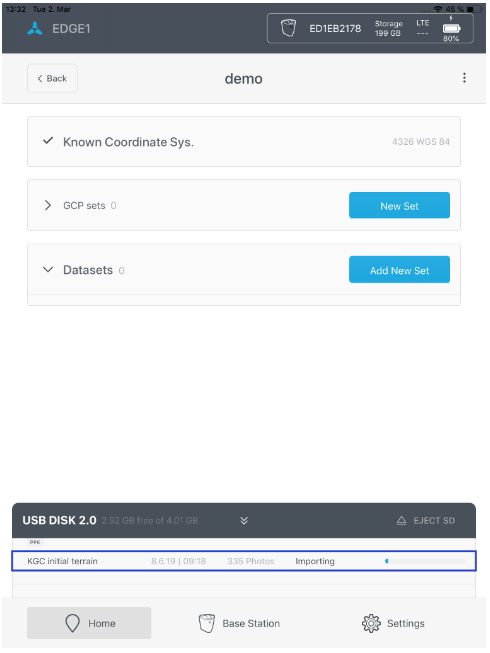This screenshot has width=490, height=653.
Task: Open the three-dot more options menu
Action: [x=464, y=78]
